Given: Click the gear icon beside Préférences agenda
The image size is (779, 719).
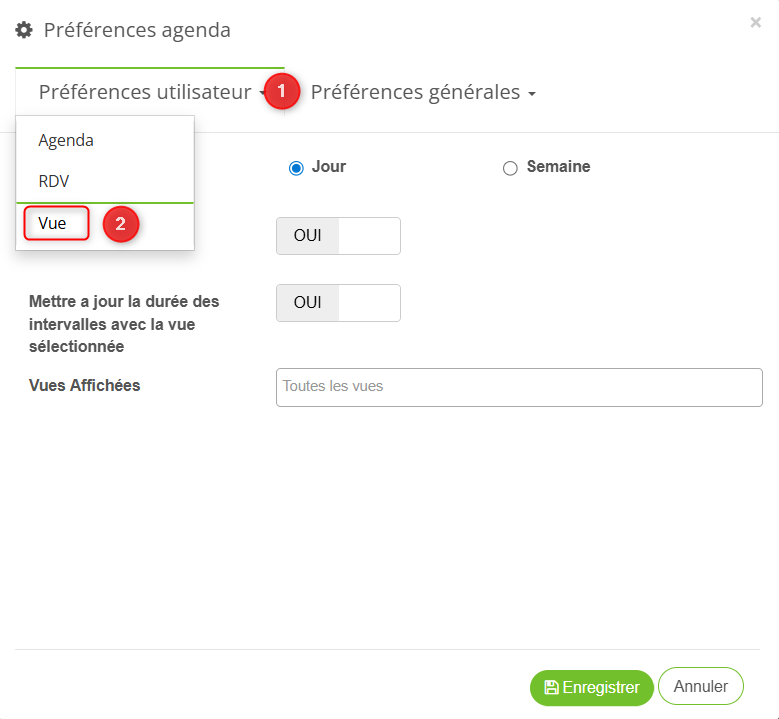Looking at the screenshot, I should tap(24, 30).
